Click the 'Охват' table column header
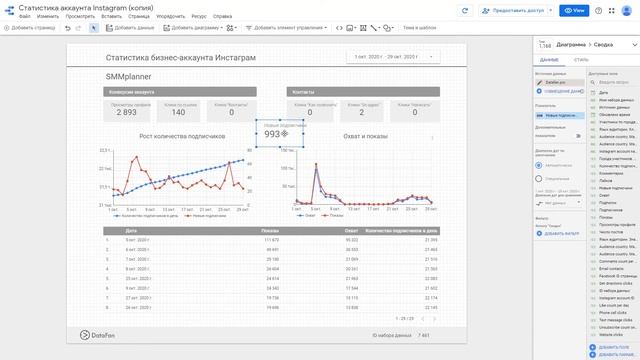This screenshot has height=360, width=640. (x=351, y=231)
